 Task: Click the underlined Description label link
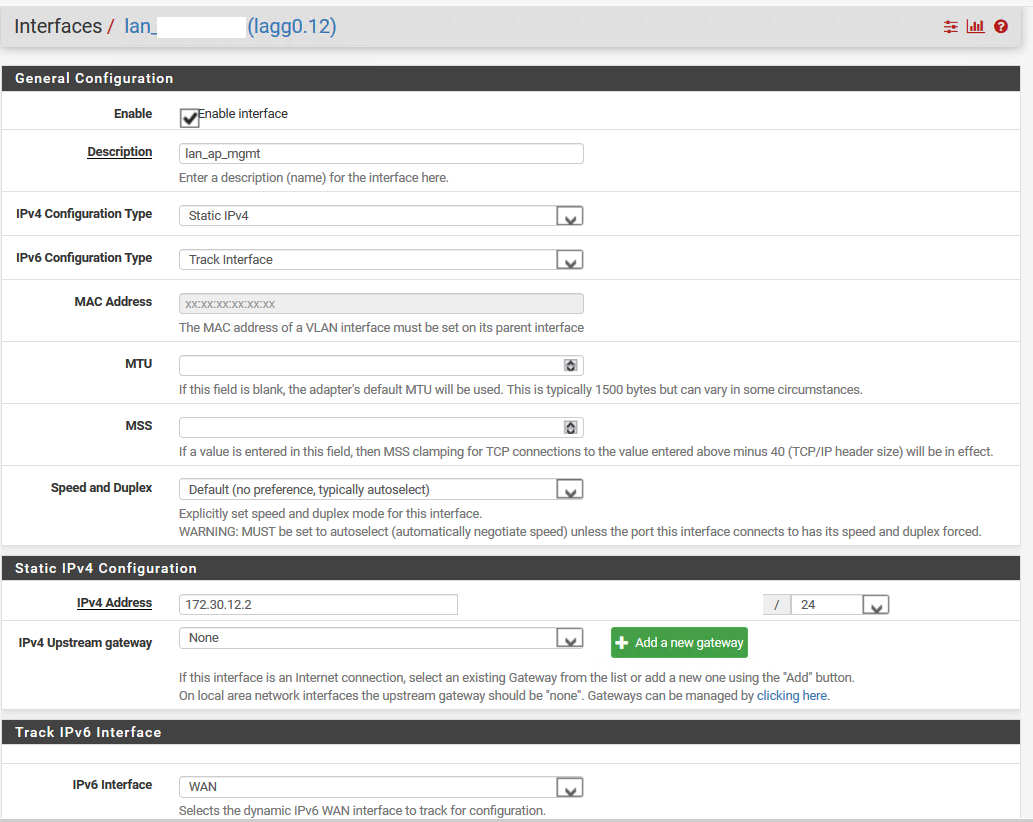pyautogui.click(x=119, y=151)
